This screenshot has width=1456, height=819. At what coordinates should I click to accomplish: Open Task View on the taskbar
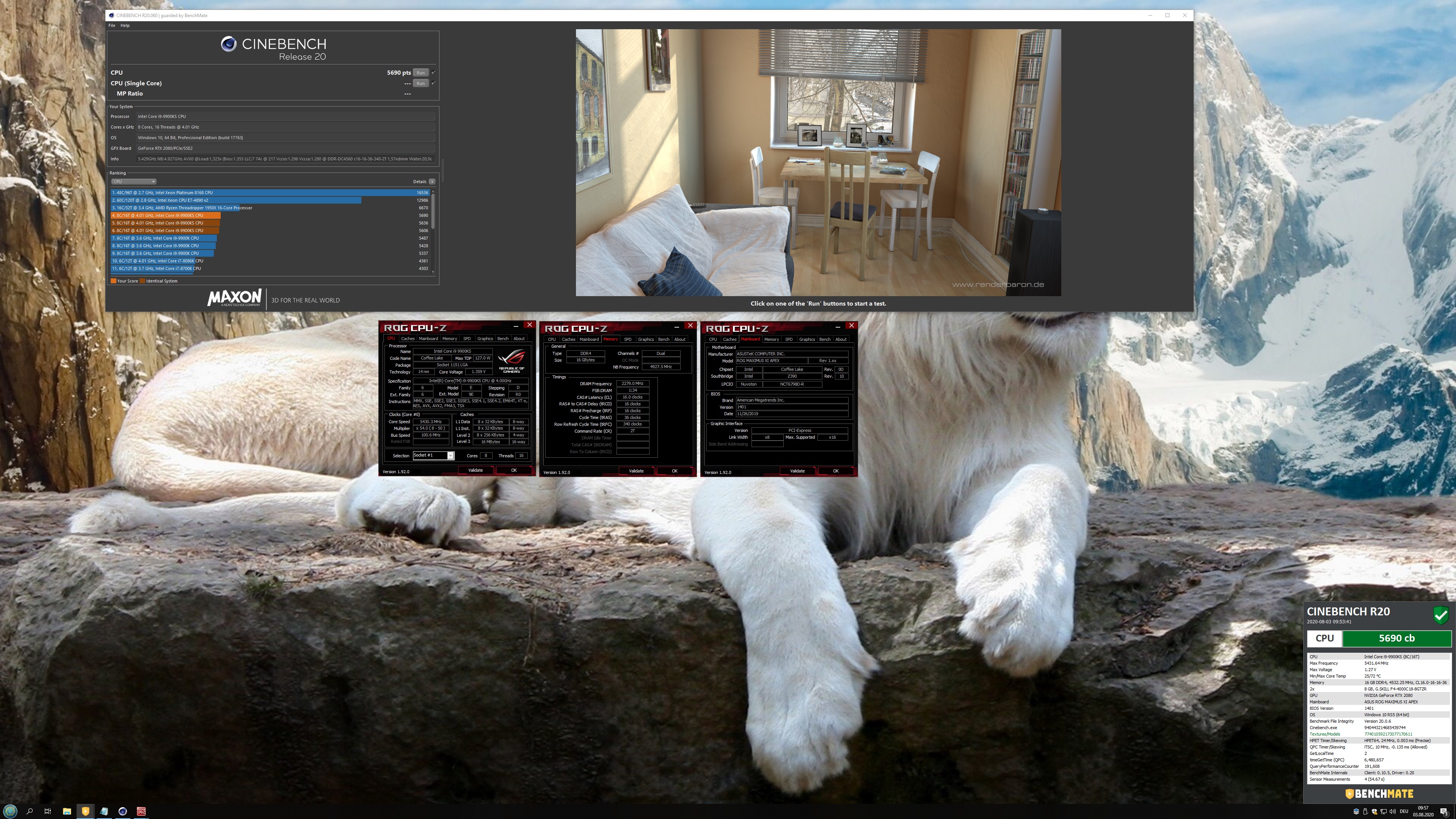click(48, 811)
